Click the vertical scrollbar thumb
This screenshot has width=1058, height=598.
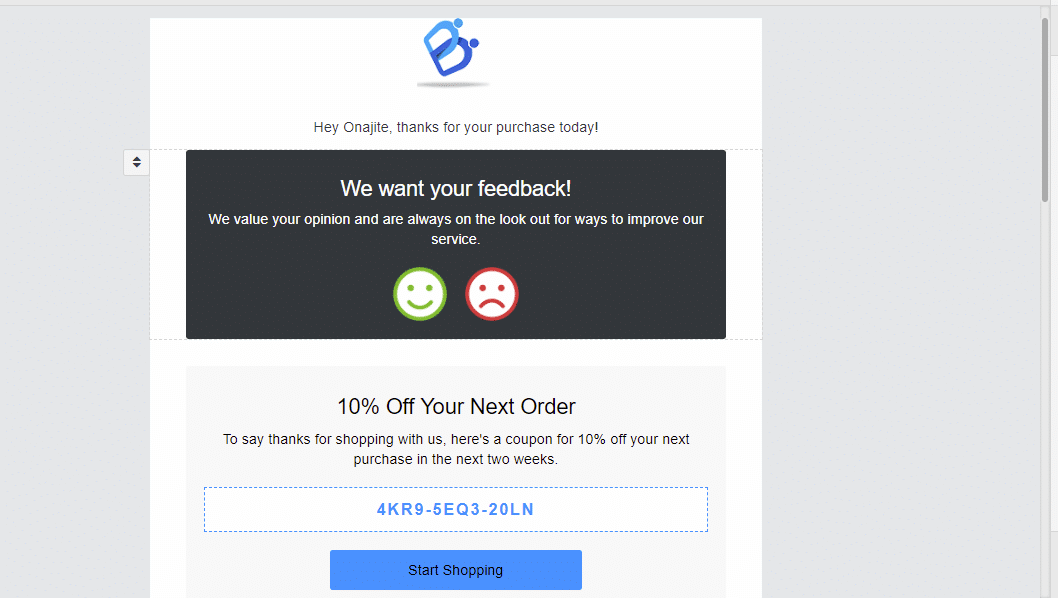[1045, 109]
